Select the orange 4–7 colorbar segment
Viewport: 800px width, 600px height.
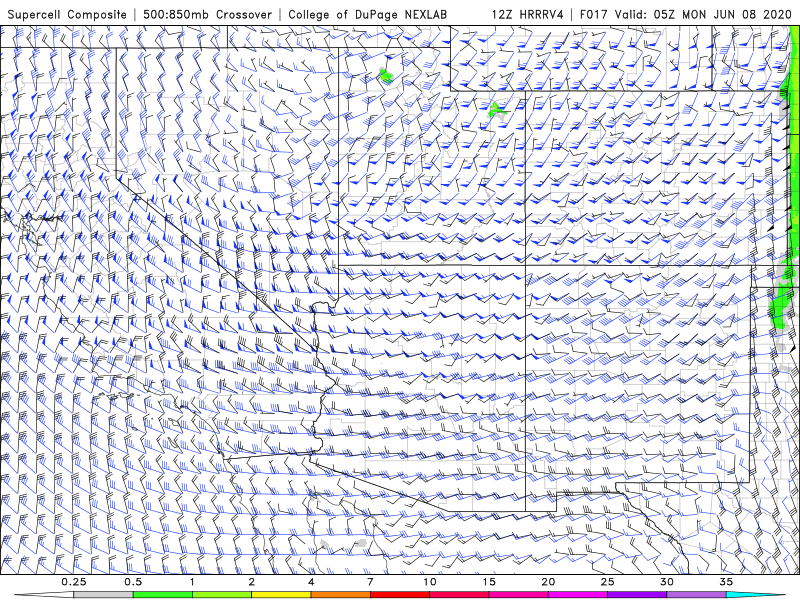point(340,595)
